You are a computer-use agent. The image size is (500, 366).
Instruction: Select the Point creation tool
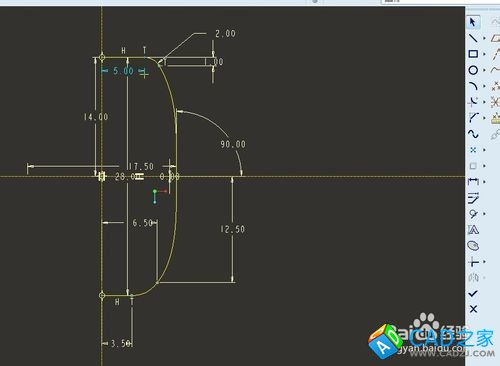[473, 150]
